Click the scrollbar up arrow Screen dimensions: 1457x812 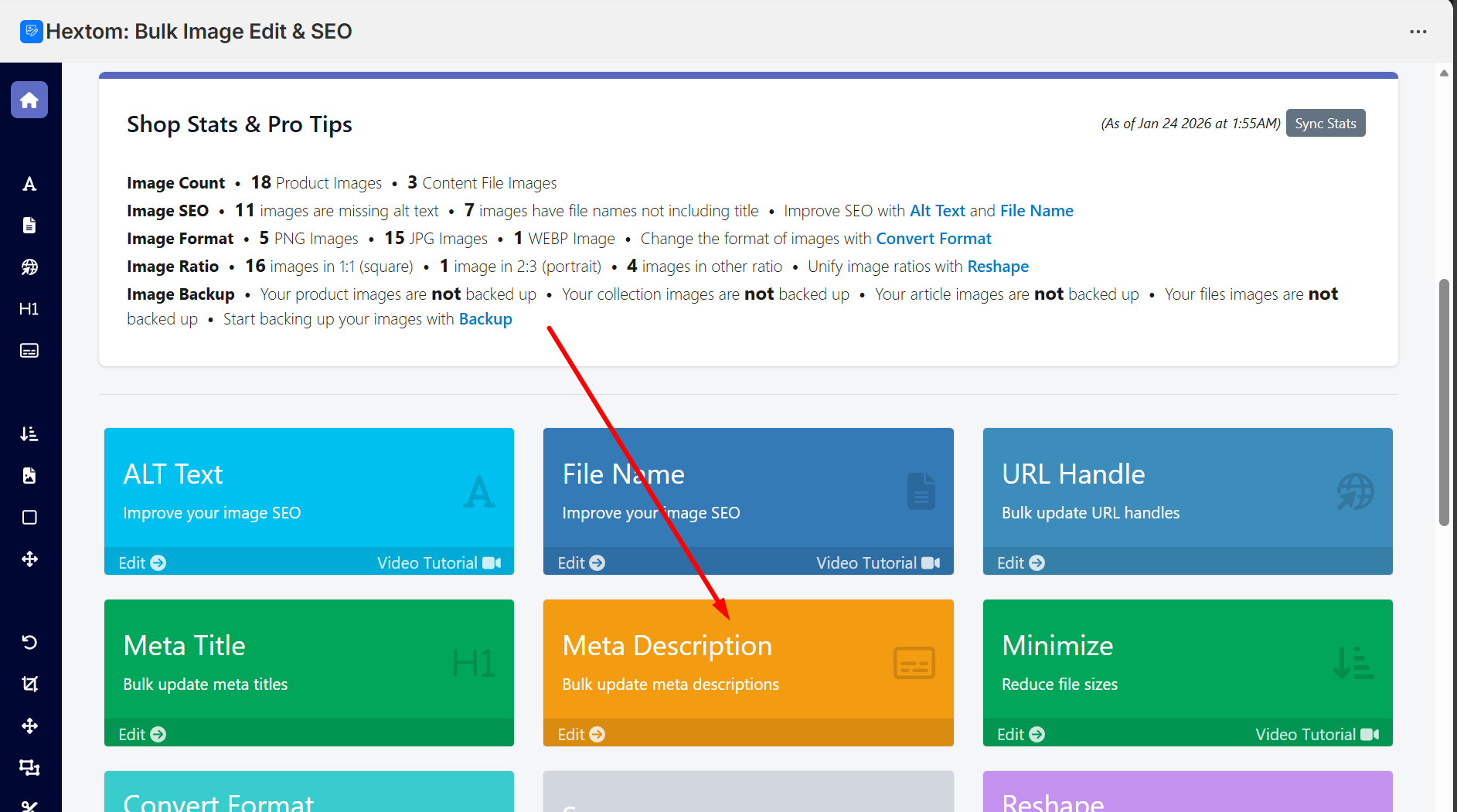click(x=1444, y=73)
